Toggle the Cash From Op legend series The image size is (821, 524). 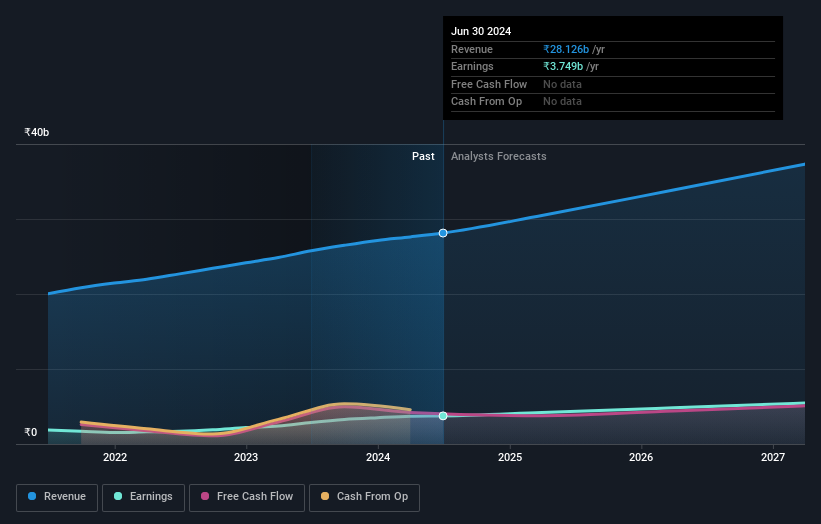coord(364,497)
